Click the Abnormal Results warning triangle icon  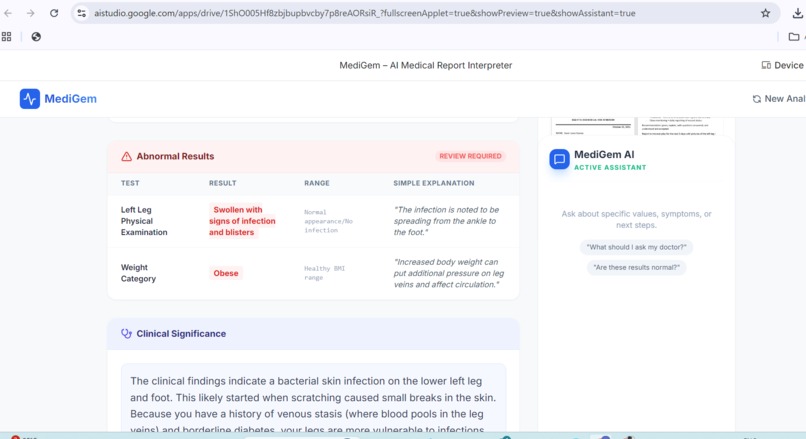coord(126,156)
